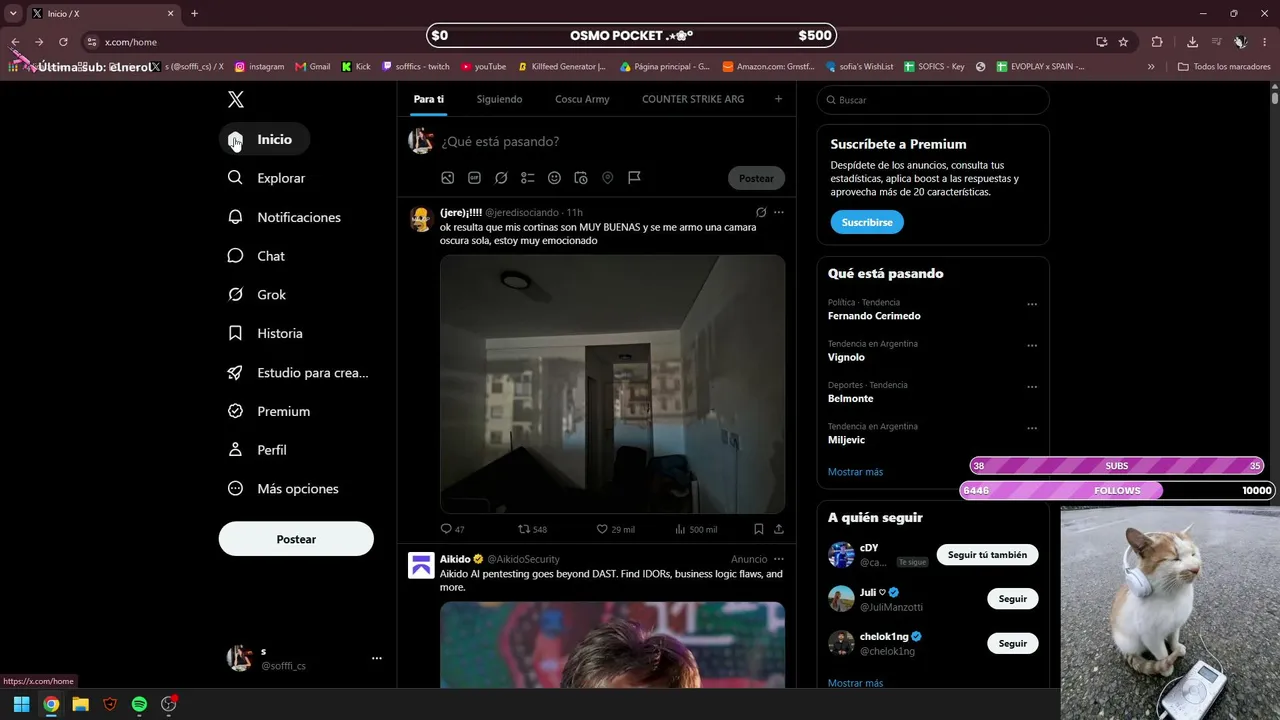Open OBS Studio from the taskbar
This screenshot has height=720, width=1280.
click(x=169, y=704)
